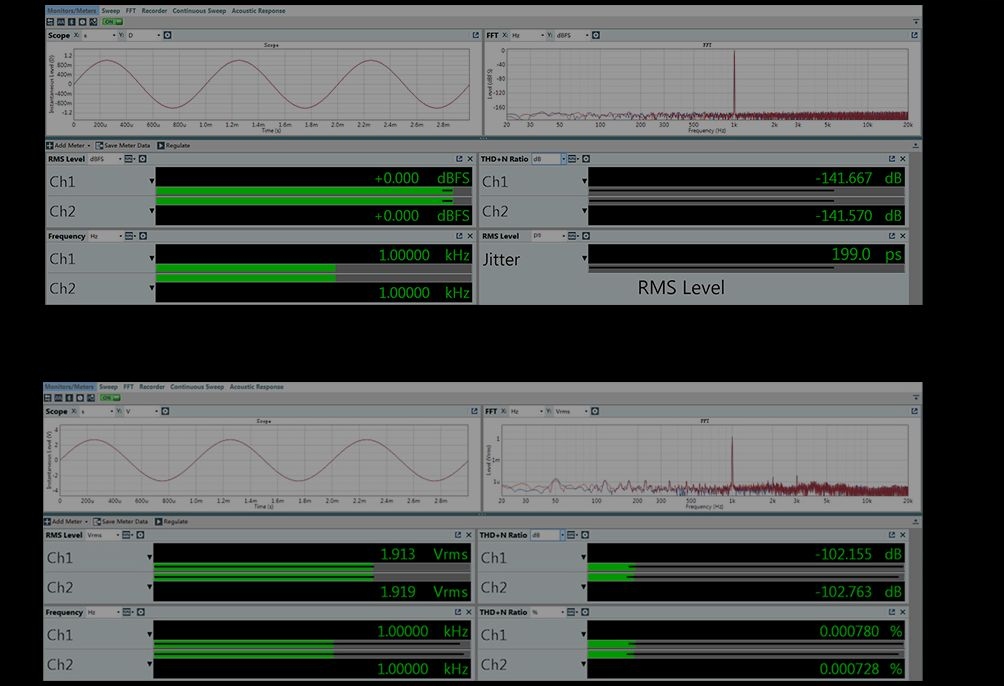Close the dBFS RMS Level meter panel
Image resolution: width=1004 pixels, height=686 pixels.
[470, 158]
